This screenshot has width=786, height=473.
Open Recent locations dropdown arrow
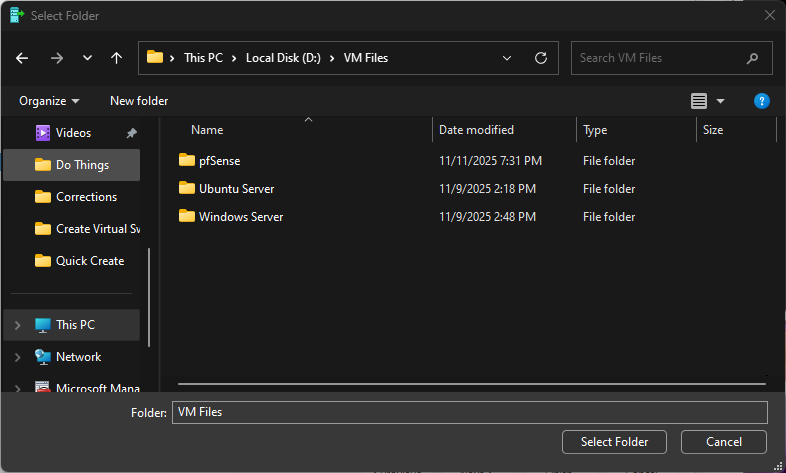coord(87,58)
